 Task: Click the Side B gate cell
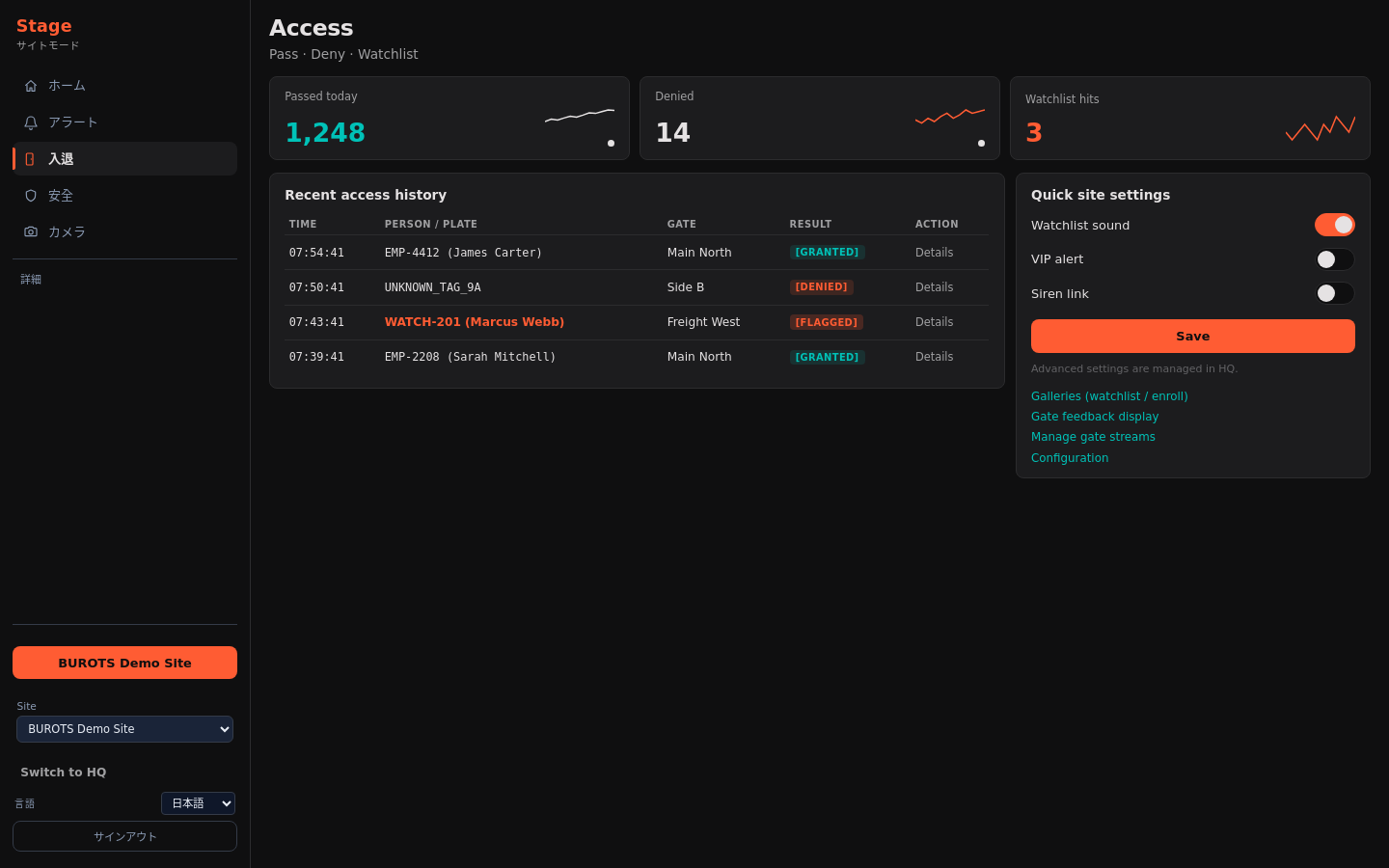[686, 287]
